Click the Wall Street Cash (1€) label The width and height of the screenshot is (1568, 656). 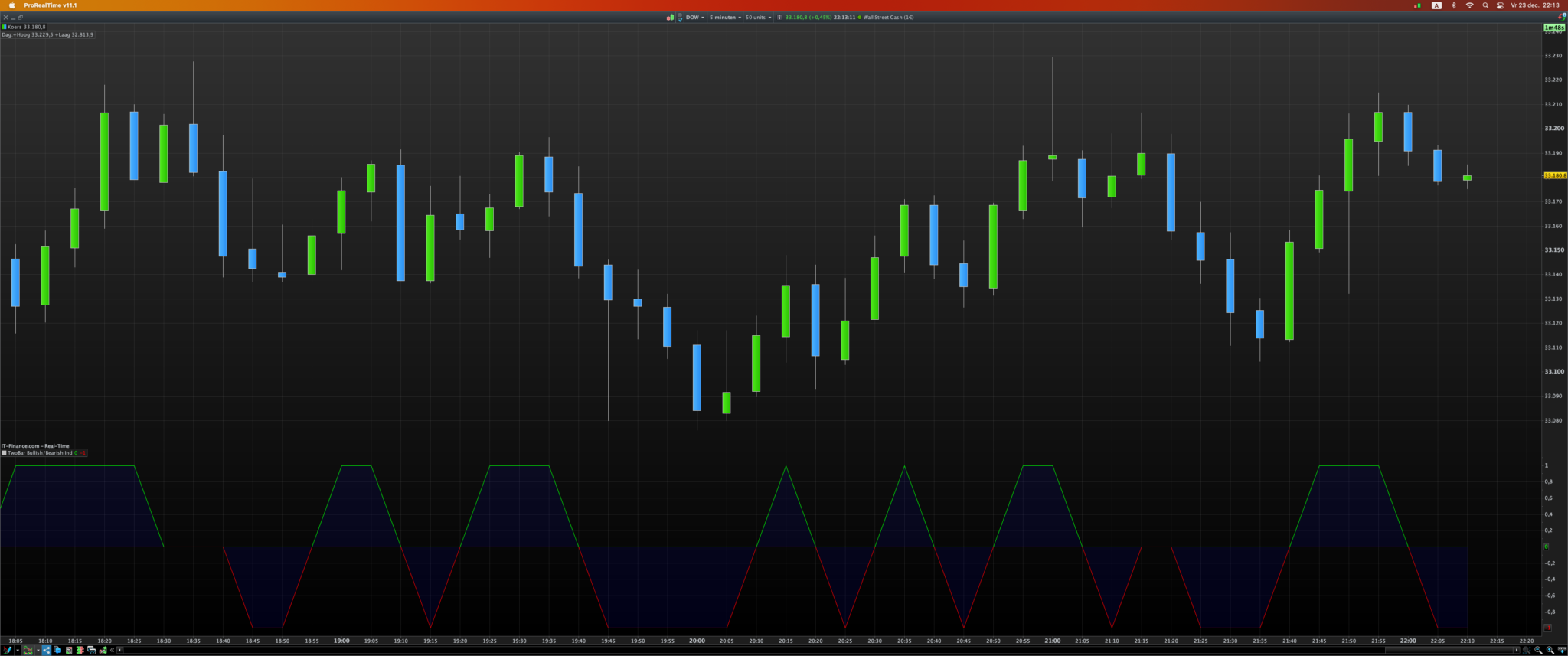click(888, 18)
